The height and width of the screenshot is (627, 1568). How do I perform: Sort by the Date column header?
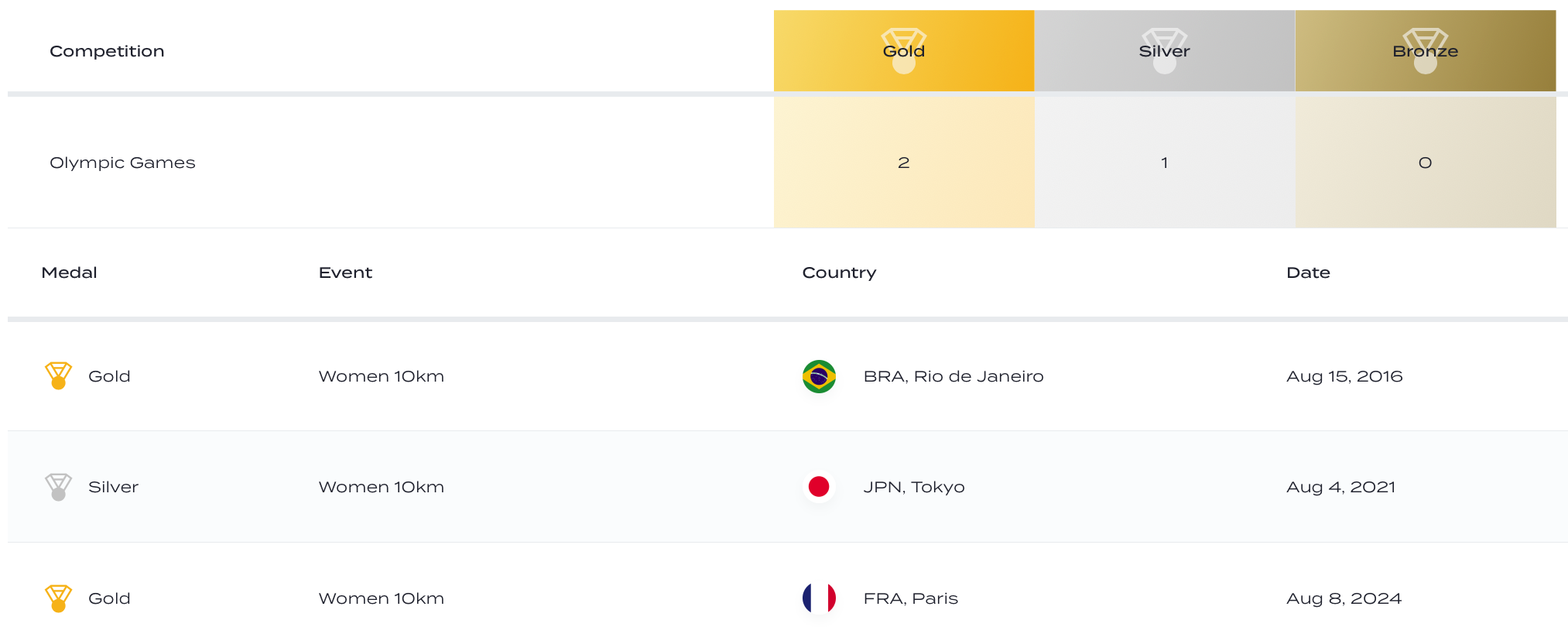1308,272
